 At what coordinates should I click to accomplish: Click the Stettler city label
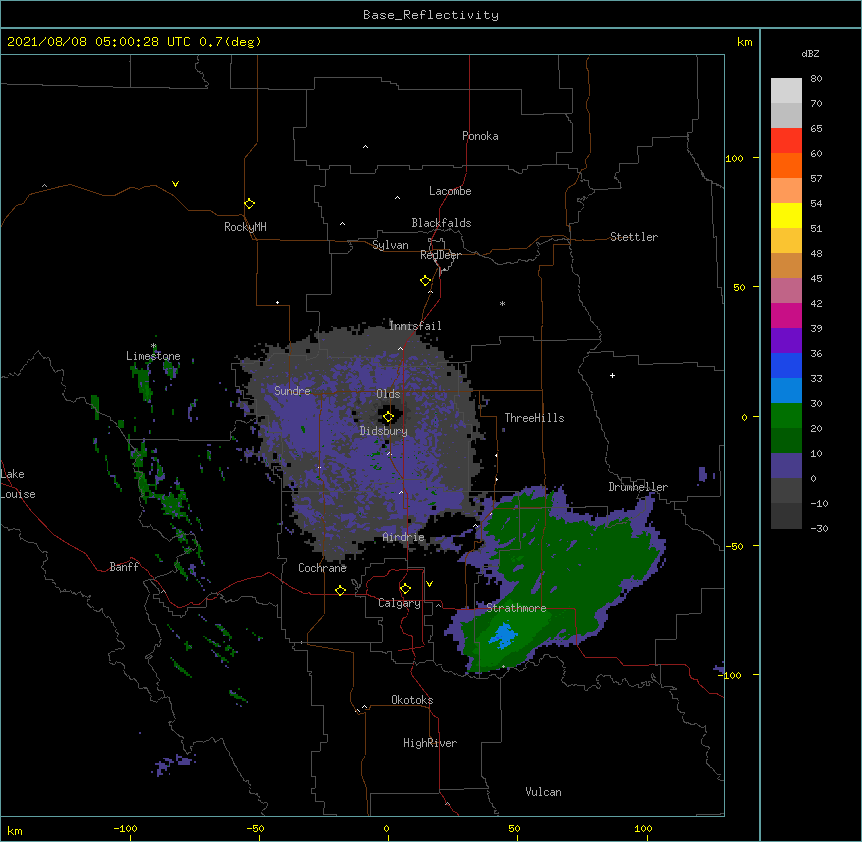pyautogui.click(x=633, y=237)
